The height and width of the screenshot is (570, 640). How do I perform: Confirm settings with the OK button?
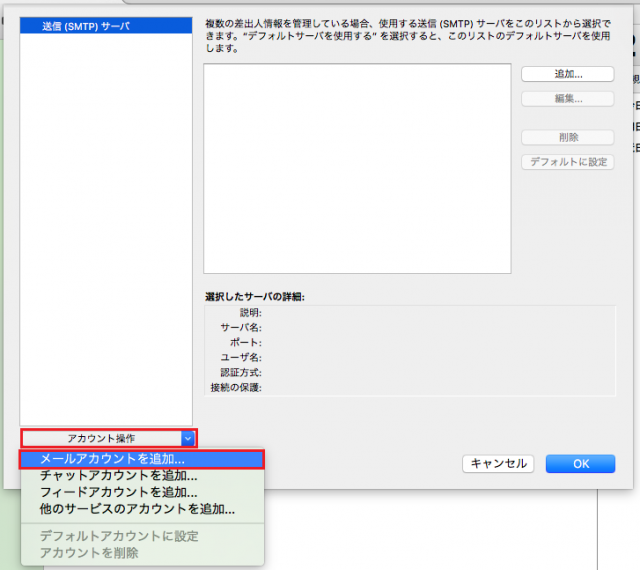(580, 464)
